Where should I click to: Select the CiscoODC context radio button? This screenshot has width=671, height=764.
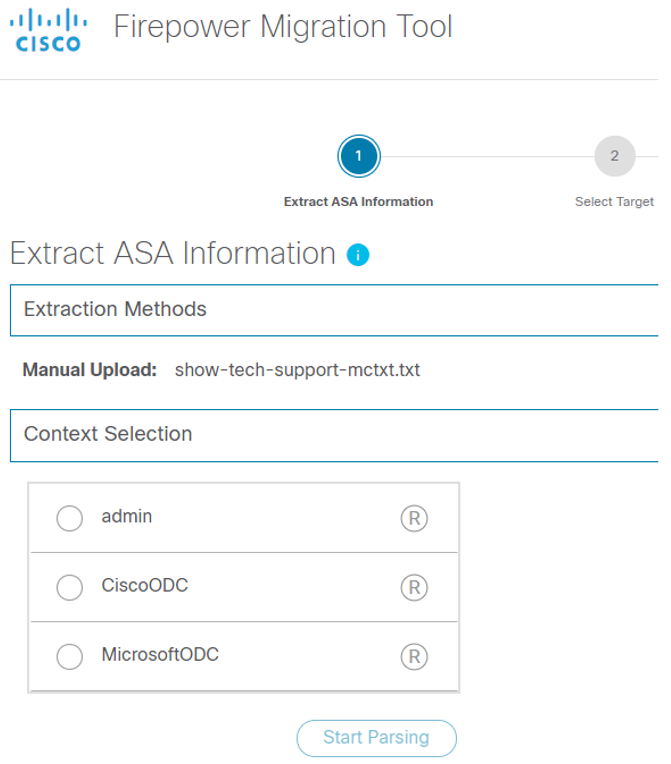(69, 587)
